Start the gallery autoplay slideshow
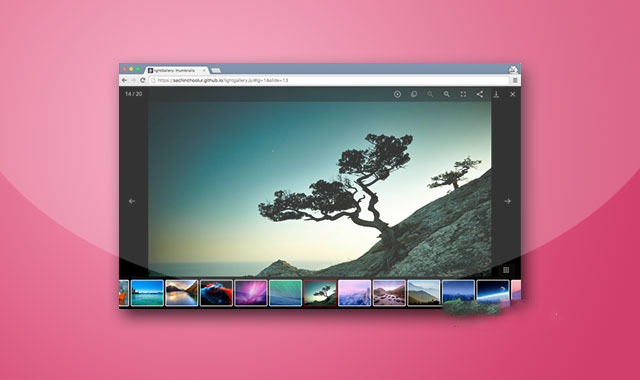640x380 pixels. 397,94
